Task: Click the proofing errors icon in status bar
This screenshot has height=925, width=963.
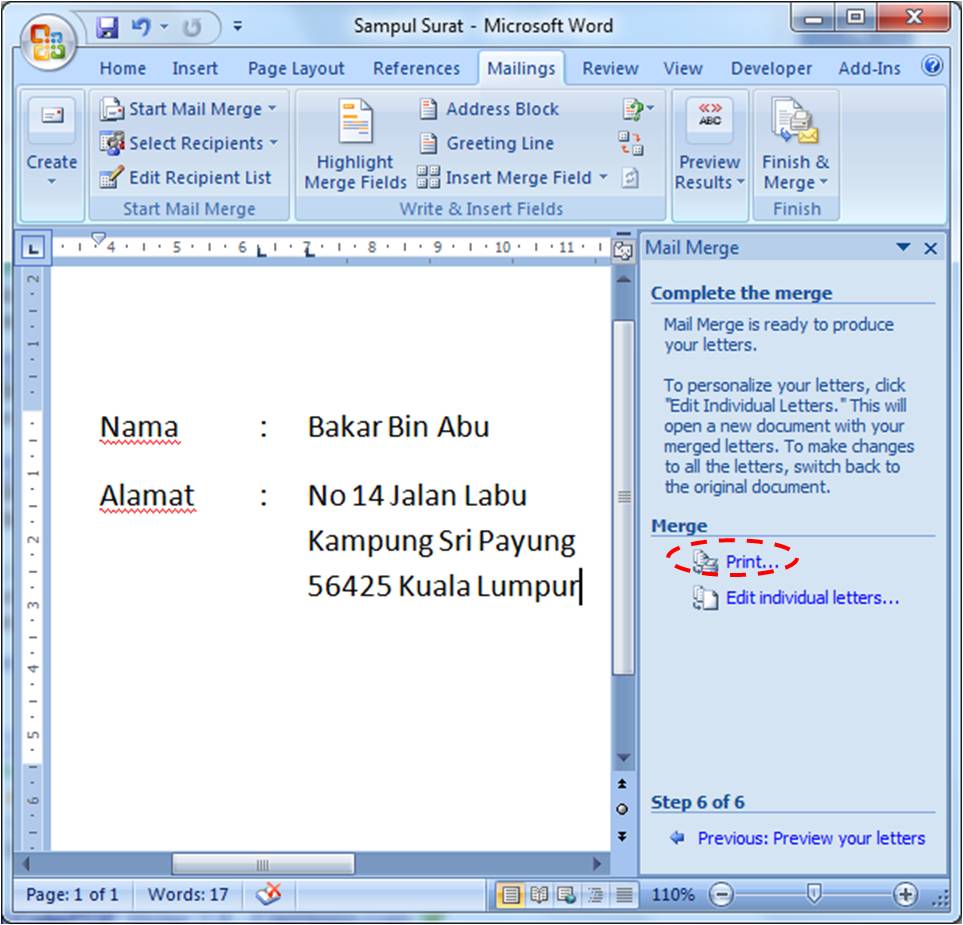Action: point(266,894)
